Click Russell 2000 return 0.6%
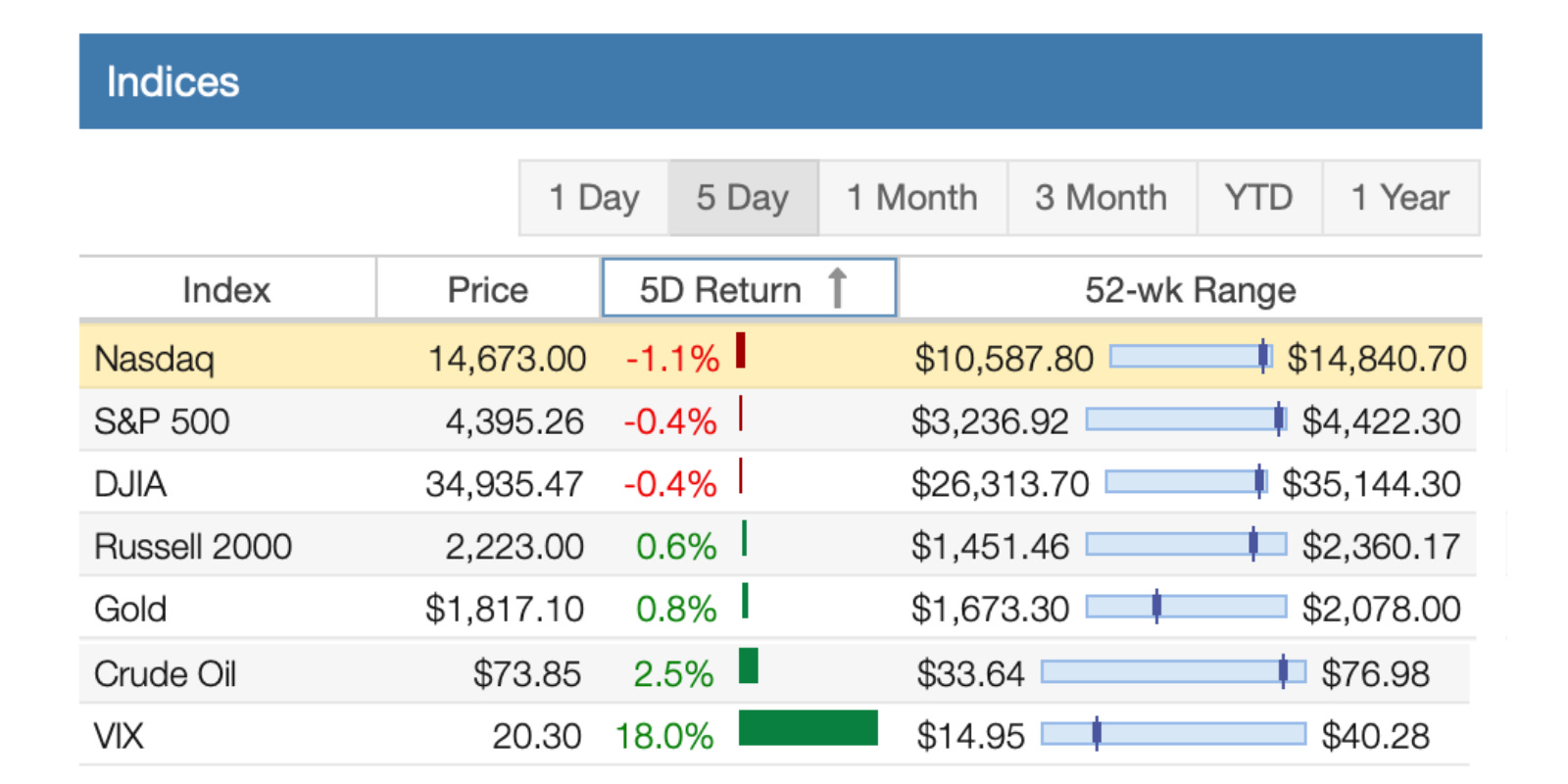1568x784 pixels. (x=676, y=546)
